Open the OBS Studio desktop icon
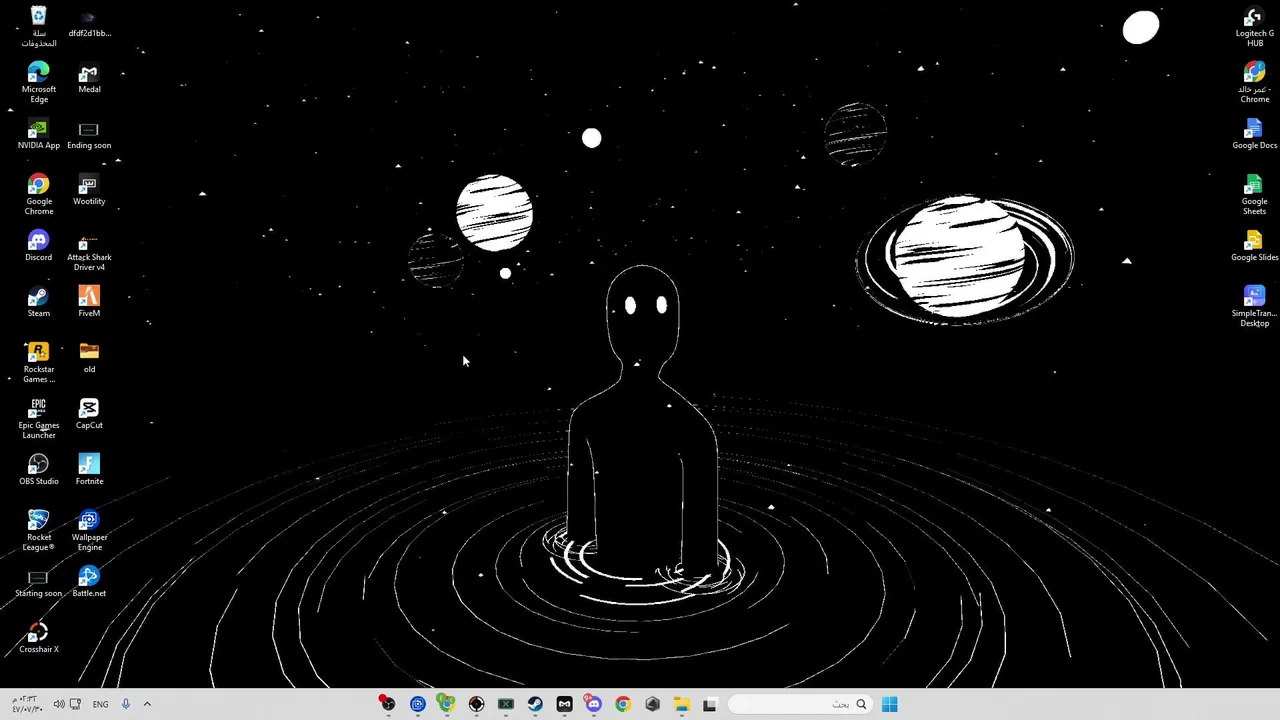Viewport: 1280px width, 720px height. pos(38,471)
